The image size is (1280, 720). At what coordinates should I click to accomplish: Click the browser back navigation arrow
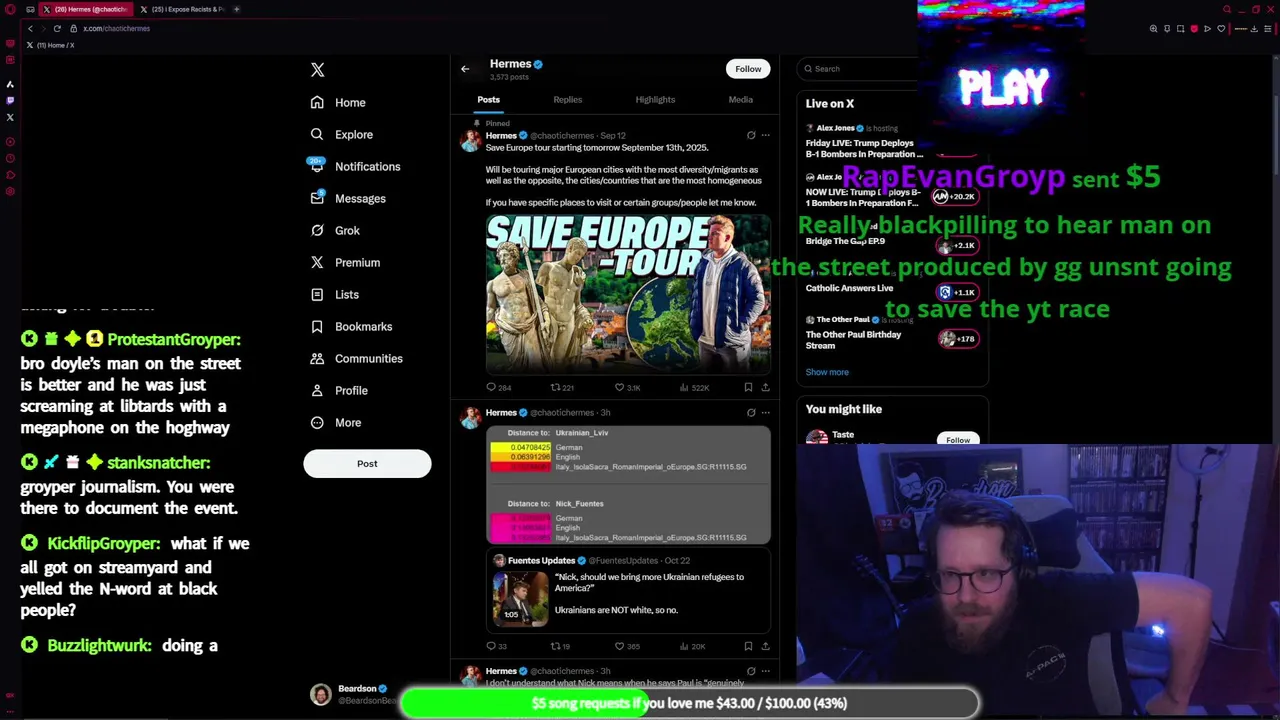[30, 28]
